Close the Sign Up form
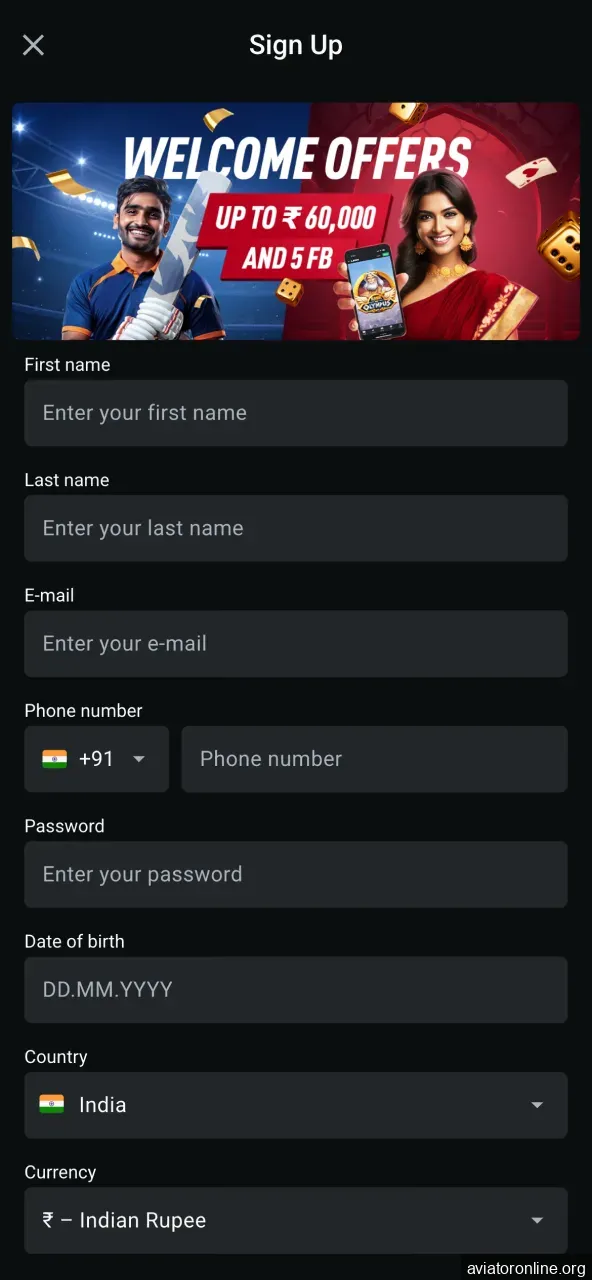 click(x=33, y=44)
